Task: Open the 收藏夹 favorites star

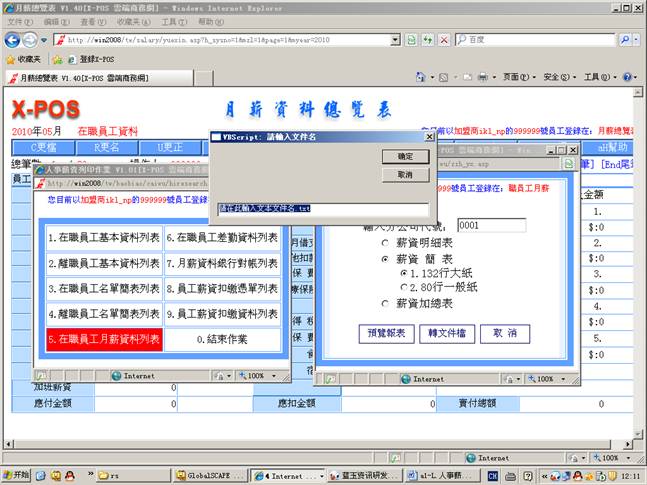Action: click(x=22, y=59)
